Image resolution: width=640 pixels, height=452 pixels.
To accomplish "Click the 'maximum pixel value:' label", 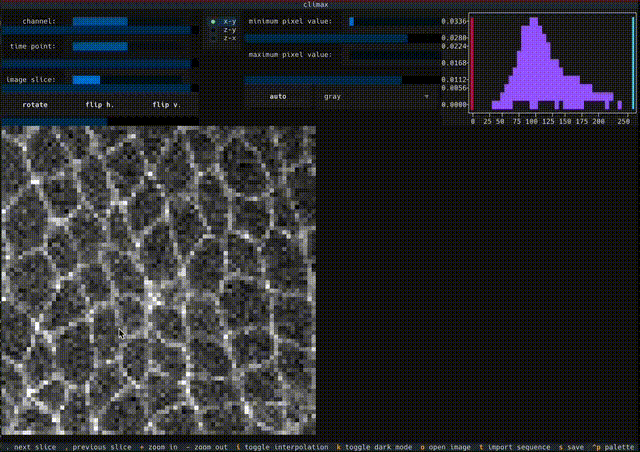I will [290, 55].
